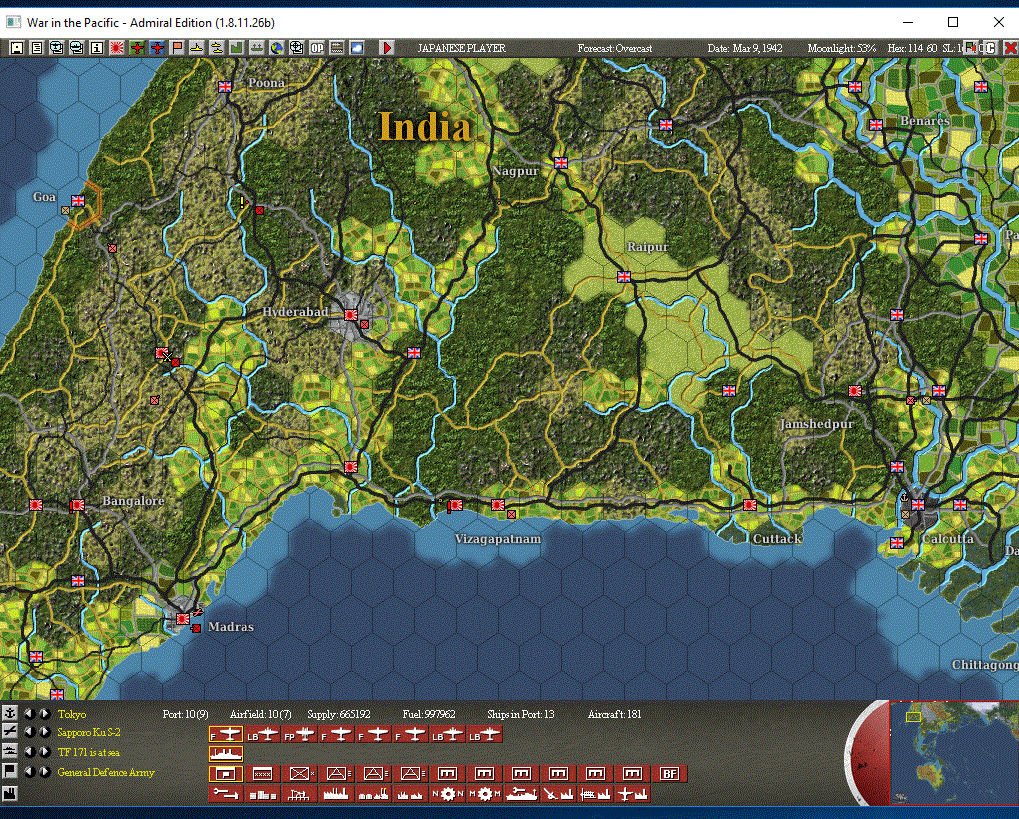Screen dimensions: 1019x819
Task: Click the red X icon on top bar
Action: pyautogui.click(x=1011, y=47)
